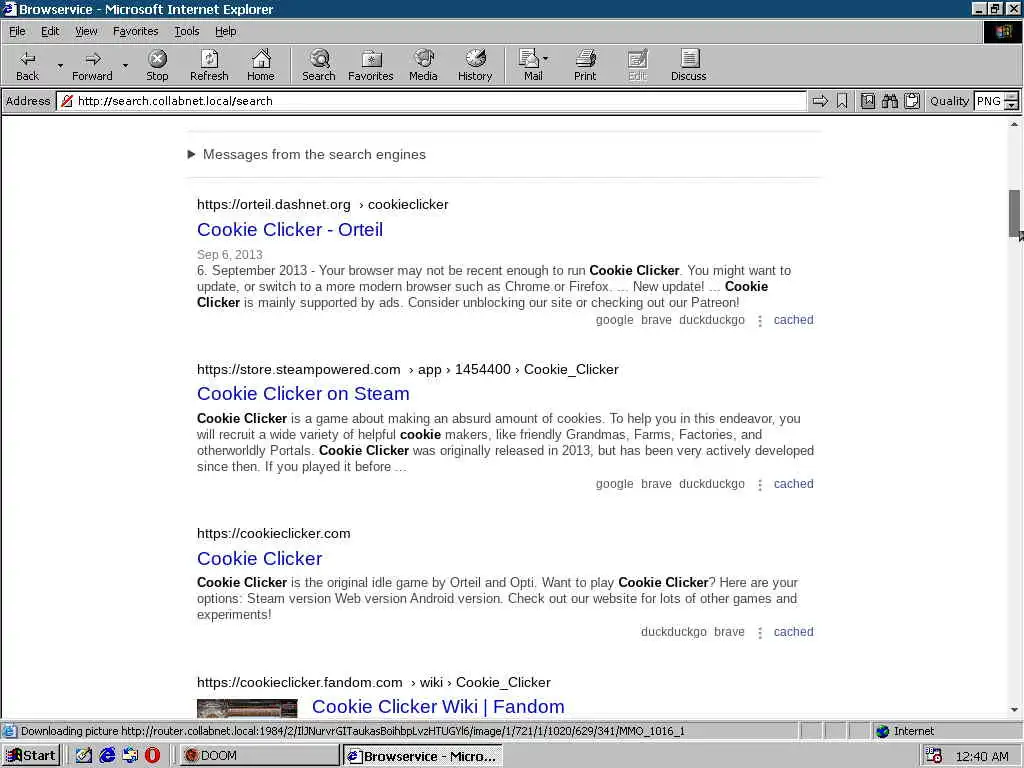Viewport: 1024px width, 768px height.
Task: Click the https://orteil.dashnet.org URL text
Action: click(274, 204)
